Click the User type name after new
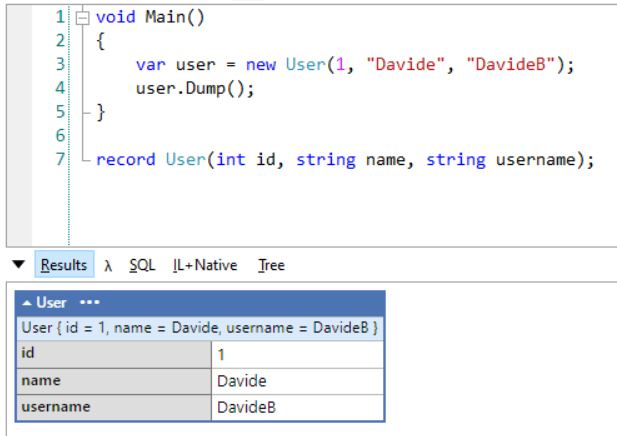 coord(306,64)
